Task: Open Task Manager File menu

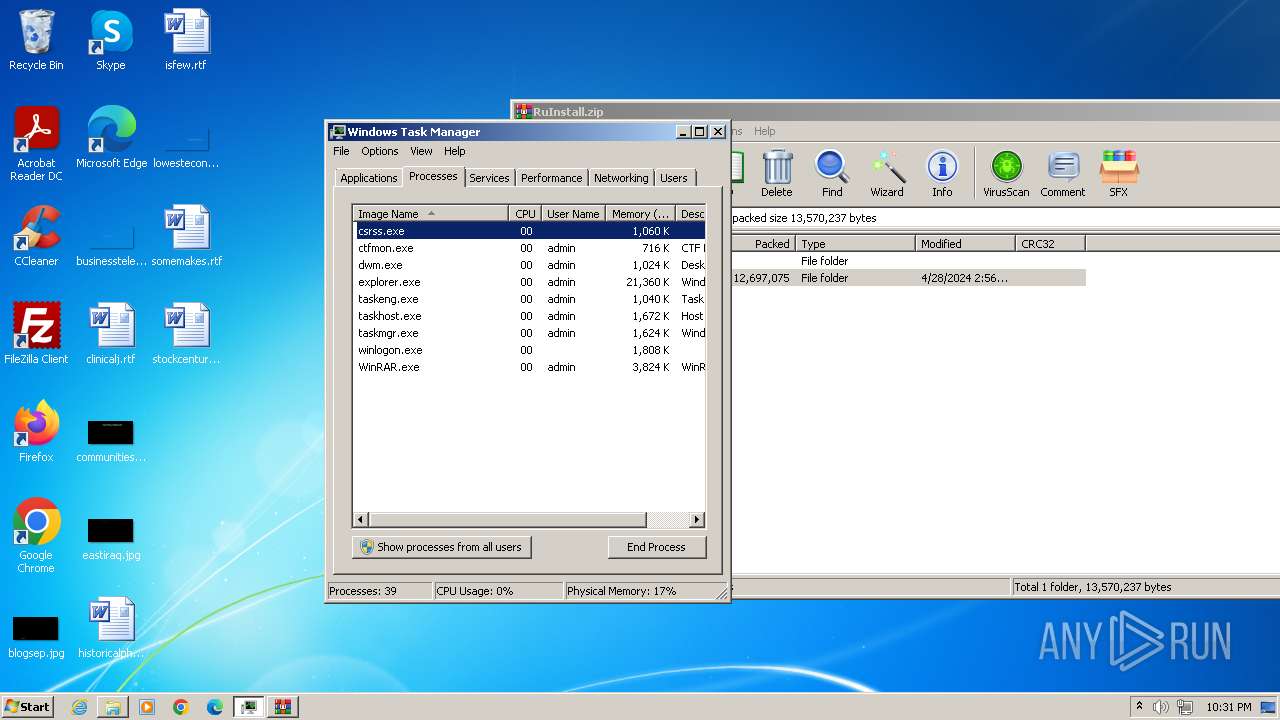Action: tap(341, 151)
